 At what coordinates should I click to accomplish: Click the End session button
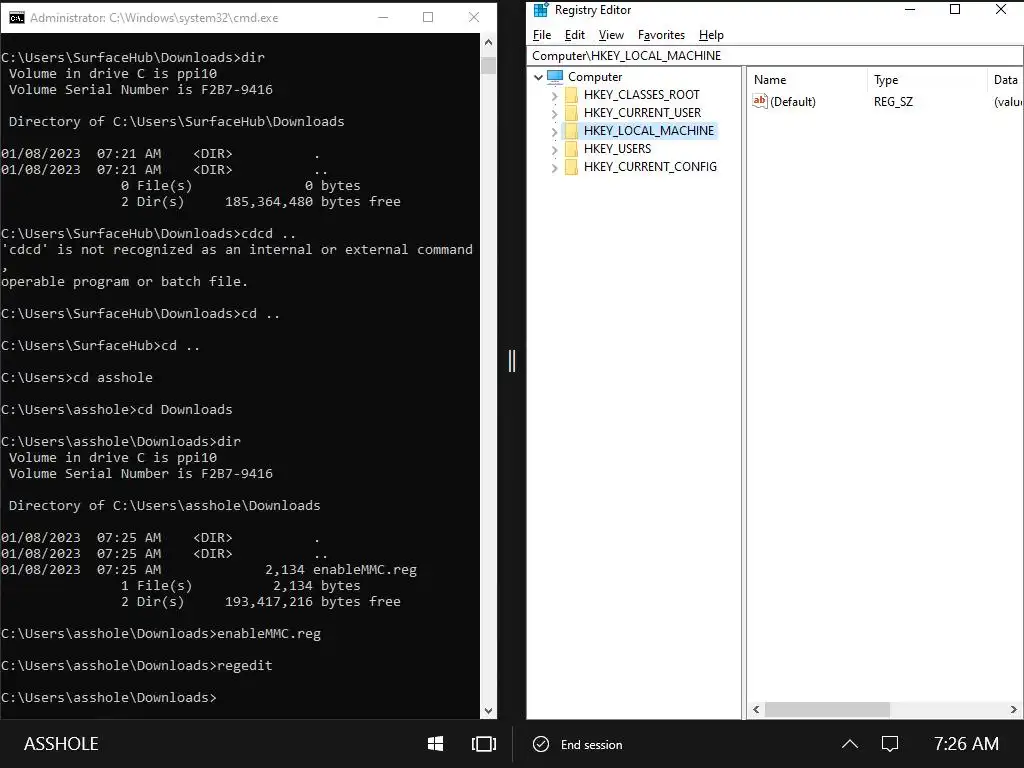[578, 744]
